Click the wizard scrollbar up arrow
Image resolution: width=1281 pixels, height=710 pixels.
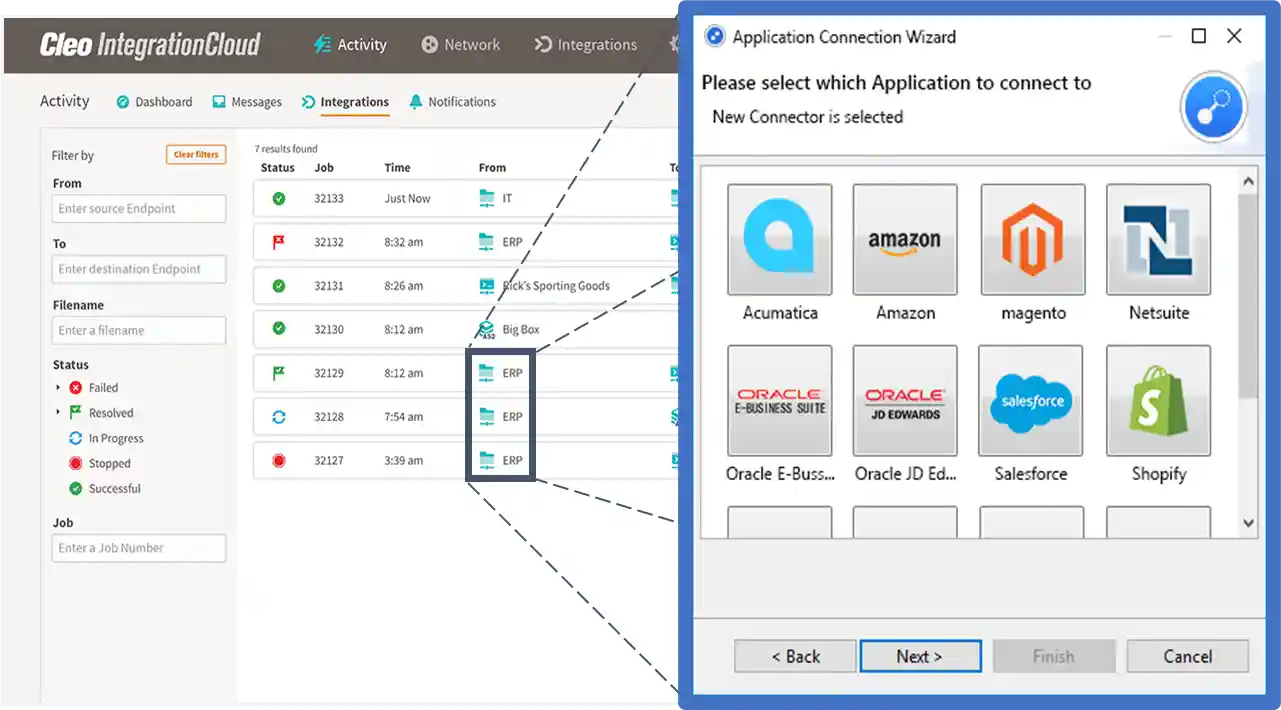(1248, 182)
